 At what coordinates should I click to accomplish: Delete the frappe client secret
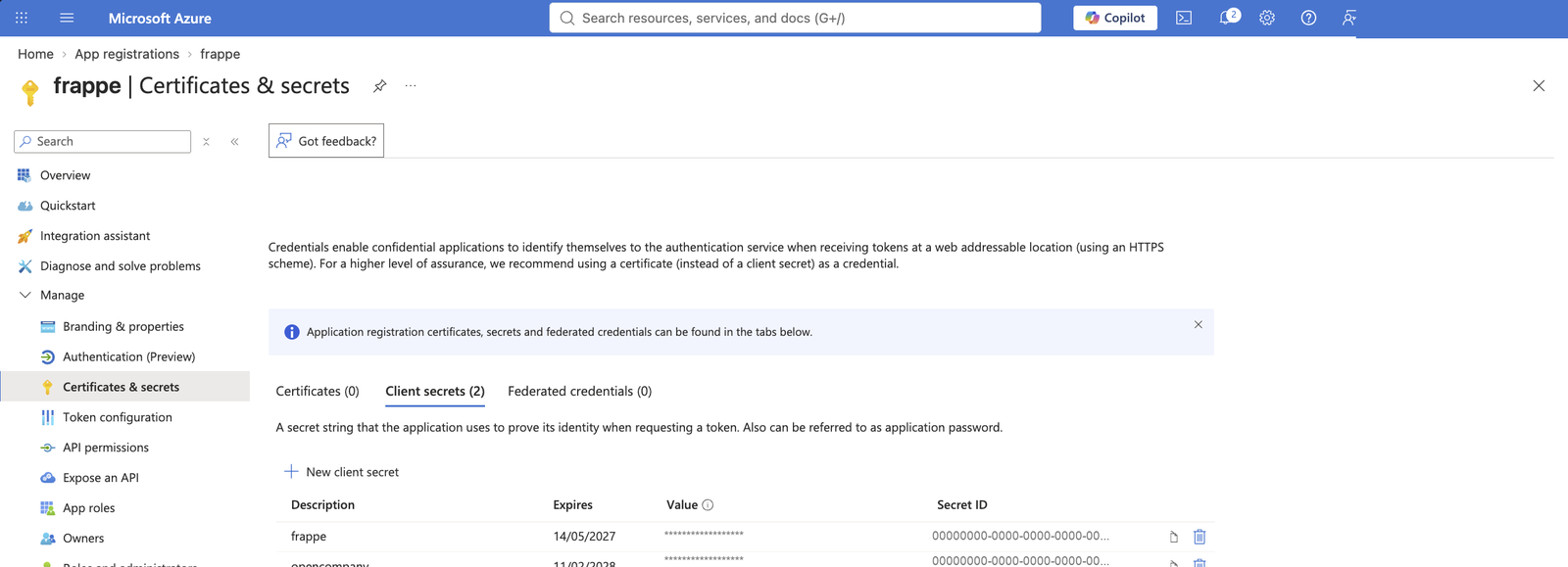1200,537
